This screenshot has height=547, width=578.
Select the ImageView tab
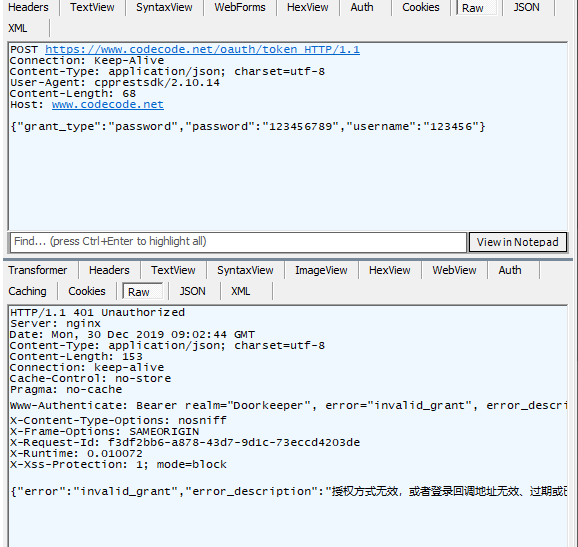point(321,270)
